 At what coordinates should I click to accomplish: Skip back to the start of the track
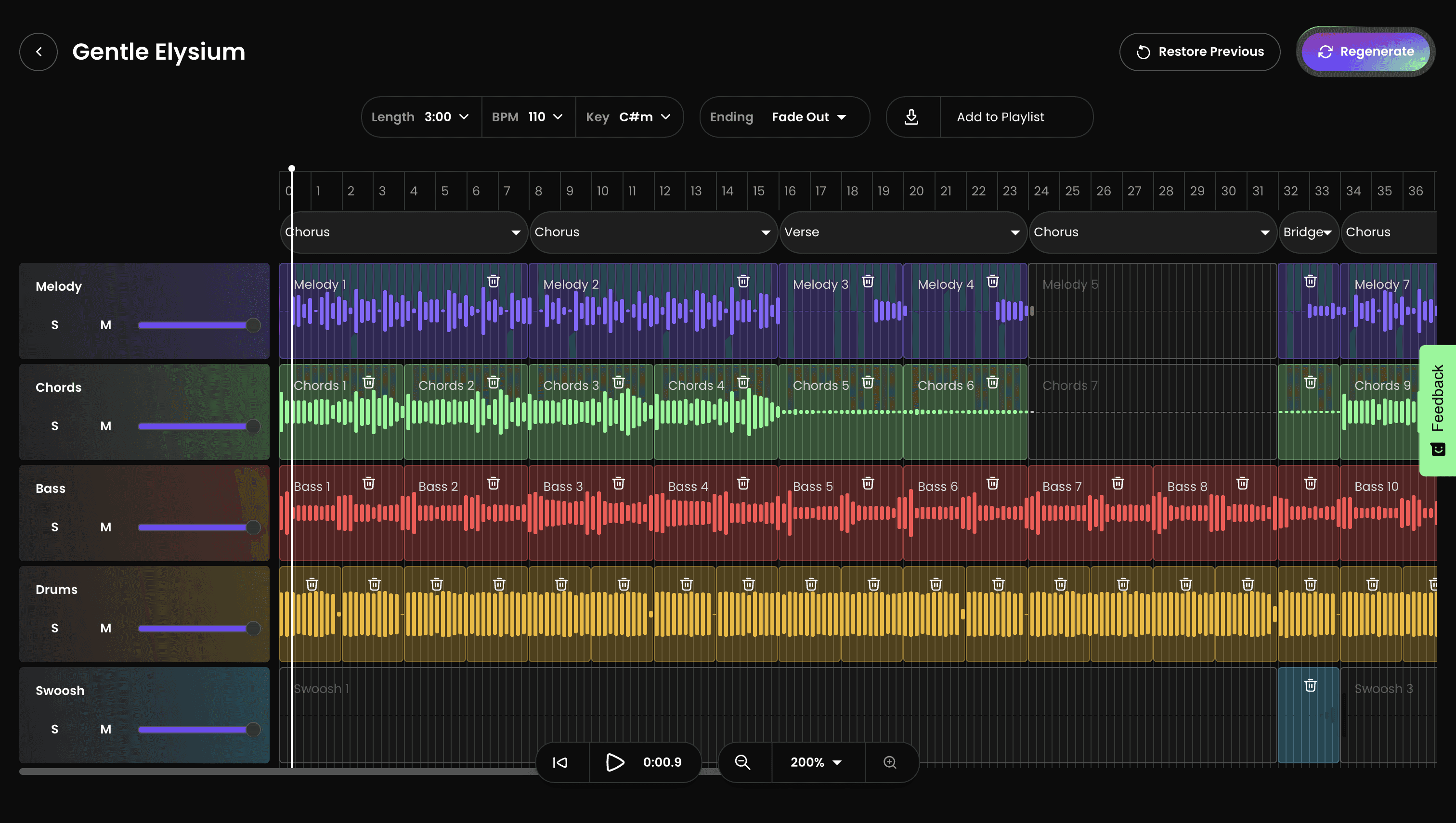560,762
